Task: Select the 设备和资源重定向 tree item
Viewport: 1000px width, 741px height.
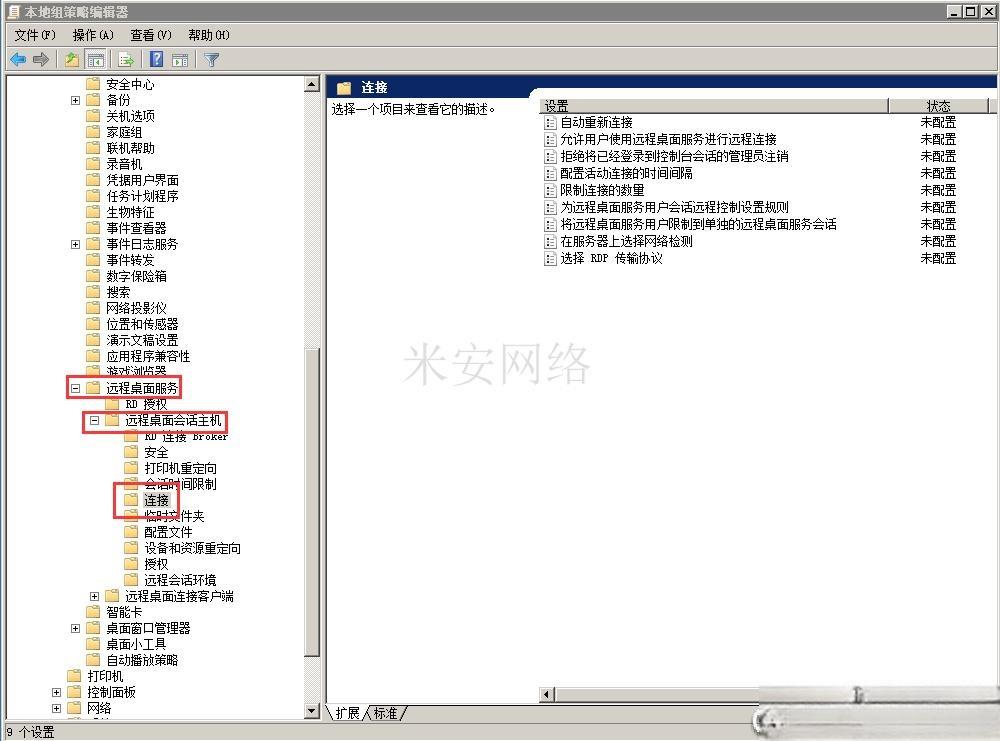Action: tap(193, 548)
